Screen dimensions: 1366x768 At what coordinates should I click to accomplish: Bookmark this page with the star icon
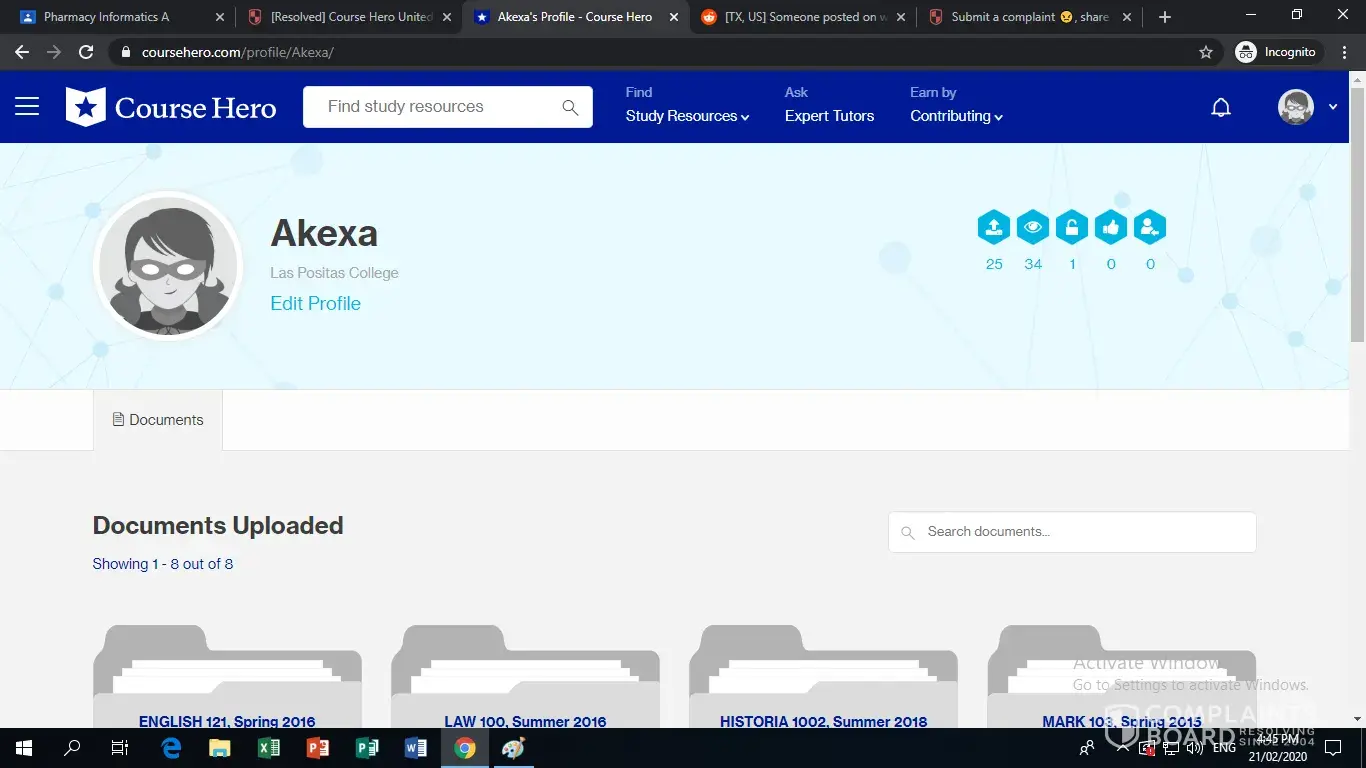[x=1206, y=52]
